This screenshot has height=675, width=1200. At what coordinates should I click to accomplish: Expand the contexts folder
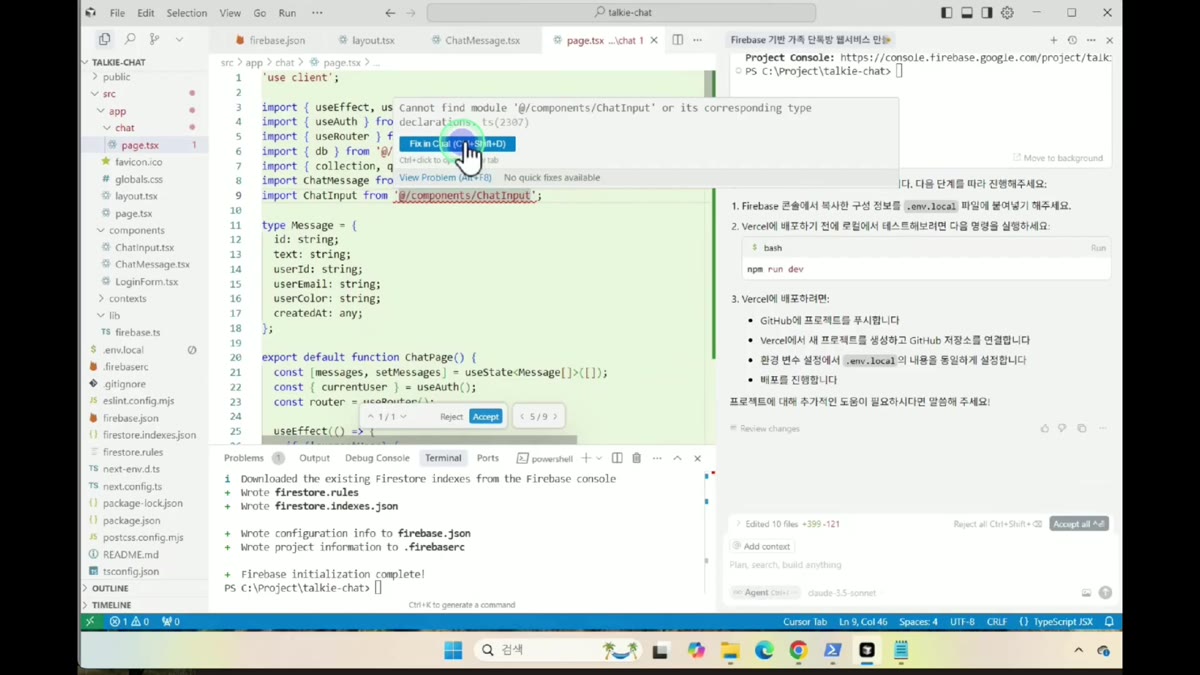coord(127,298)
